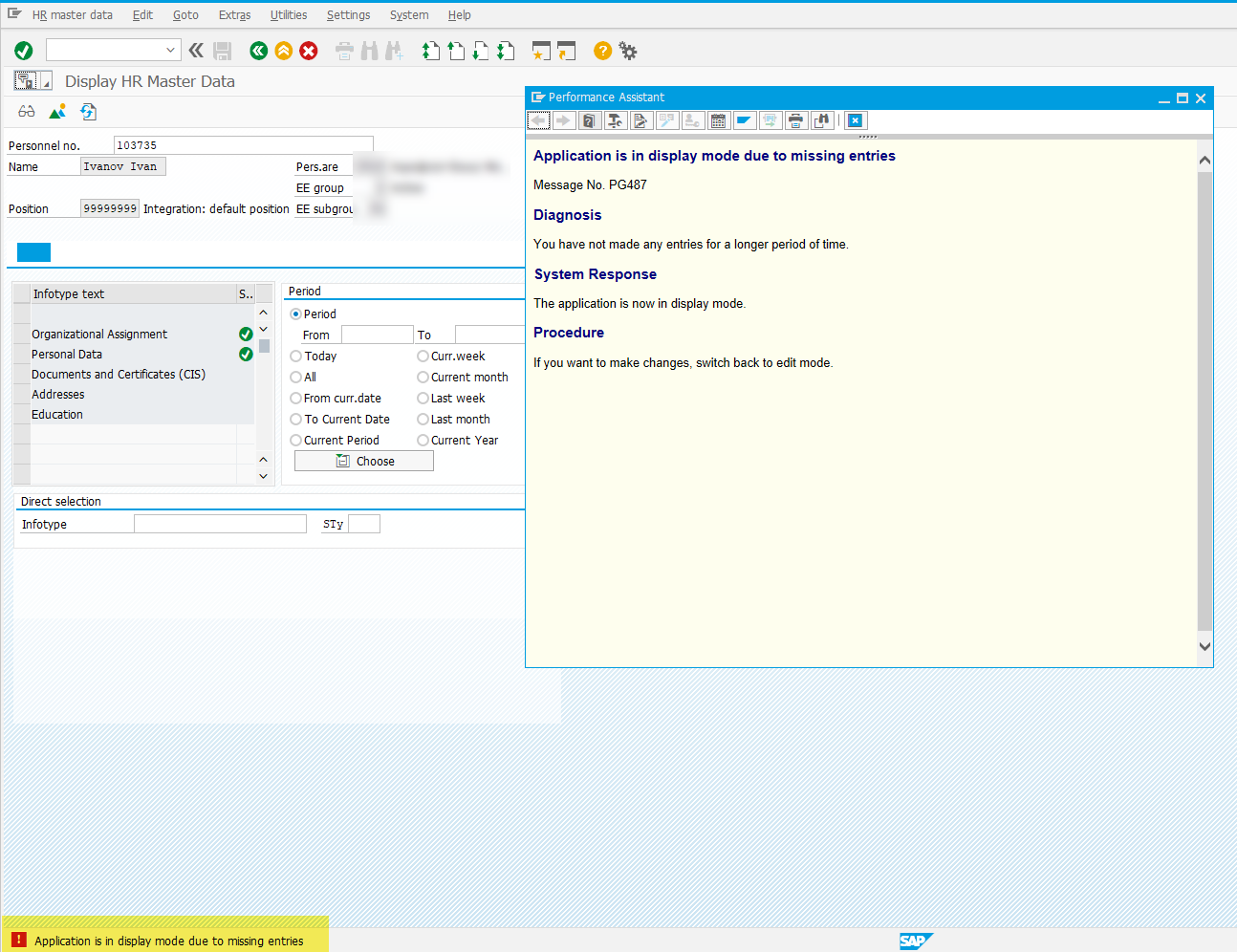Select the Personal Data infotype row
Screen dimensions: 1237x952
[135, 354]
